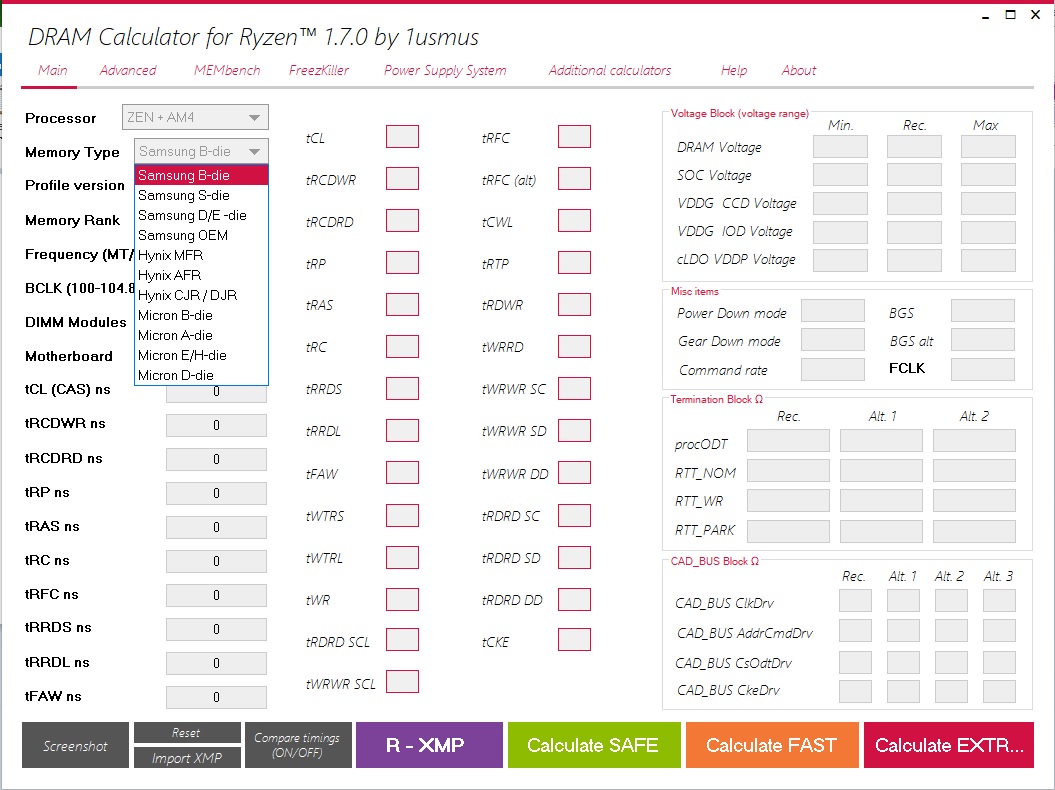Open the MEMbench tab
The height and width of the screenshot is (790, 1055).
coord(227,71)
